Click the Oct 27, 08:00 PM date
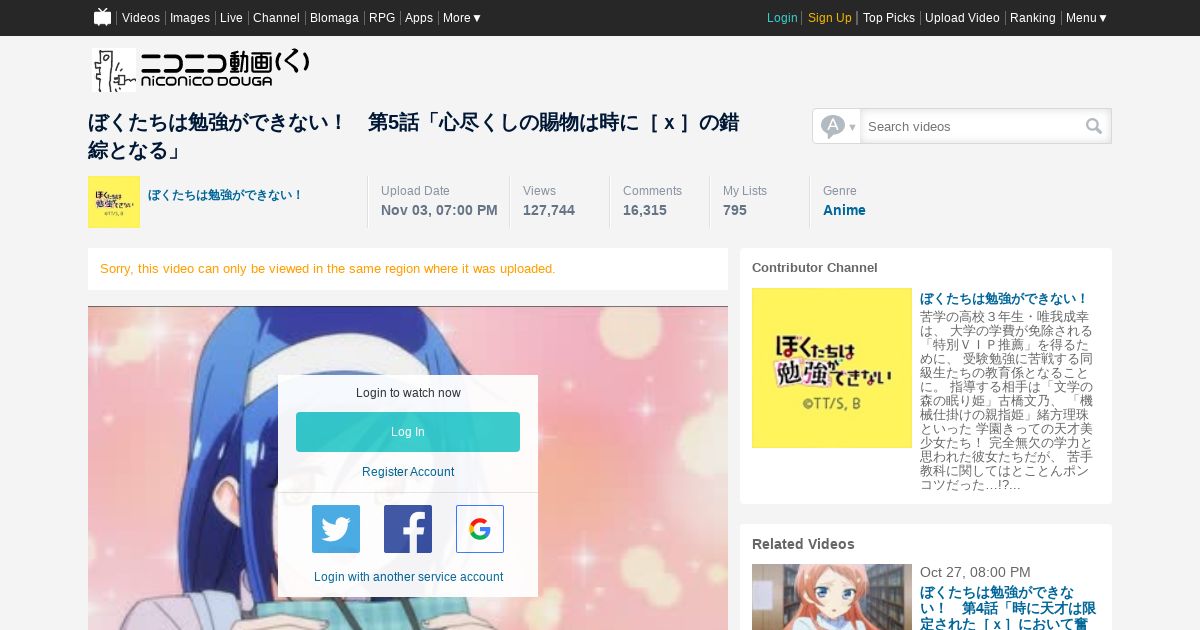 click(975, 572)
